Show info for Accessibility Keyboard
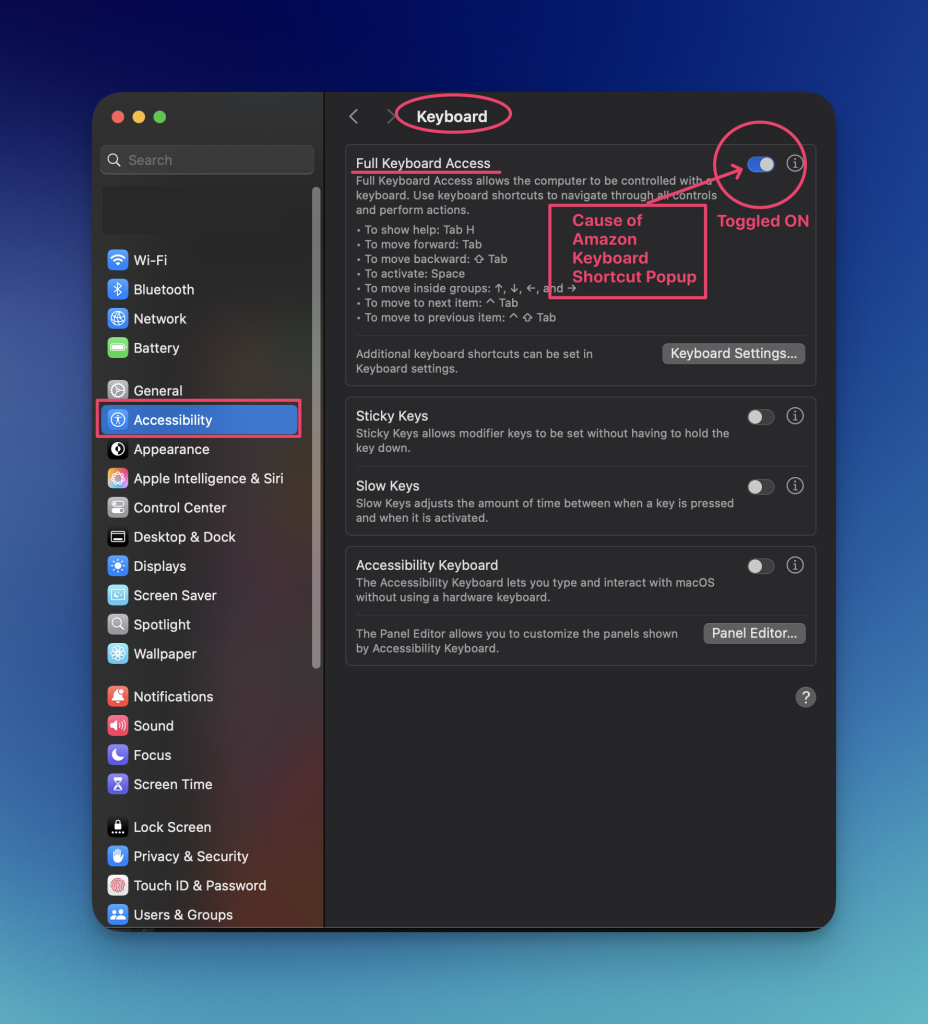Image resolution: width=928 pixels, height=1024 pixels. point(795,565)
